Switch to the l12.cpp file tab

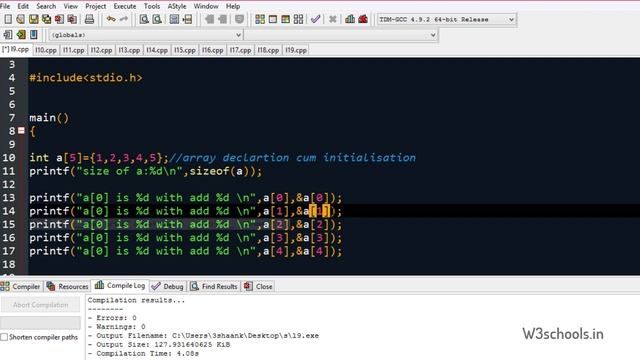(x=101, y=50)
